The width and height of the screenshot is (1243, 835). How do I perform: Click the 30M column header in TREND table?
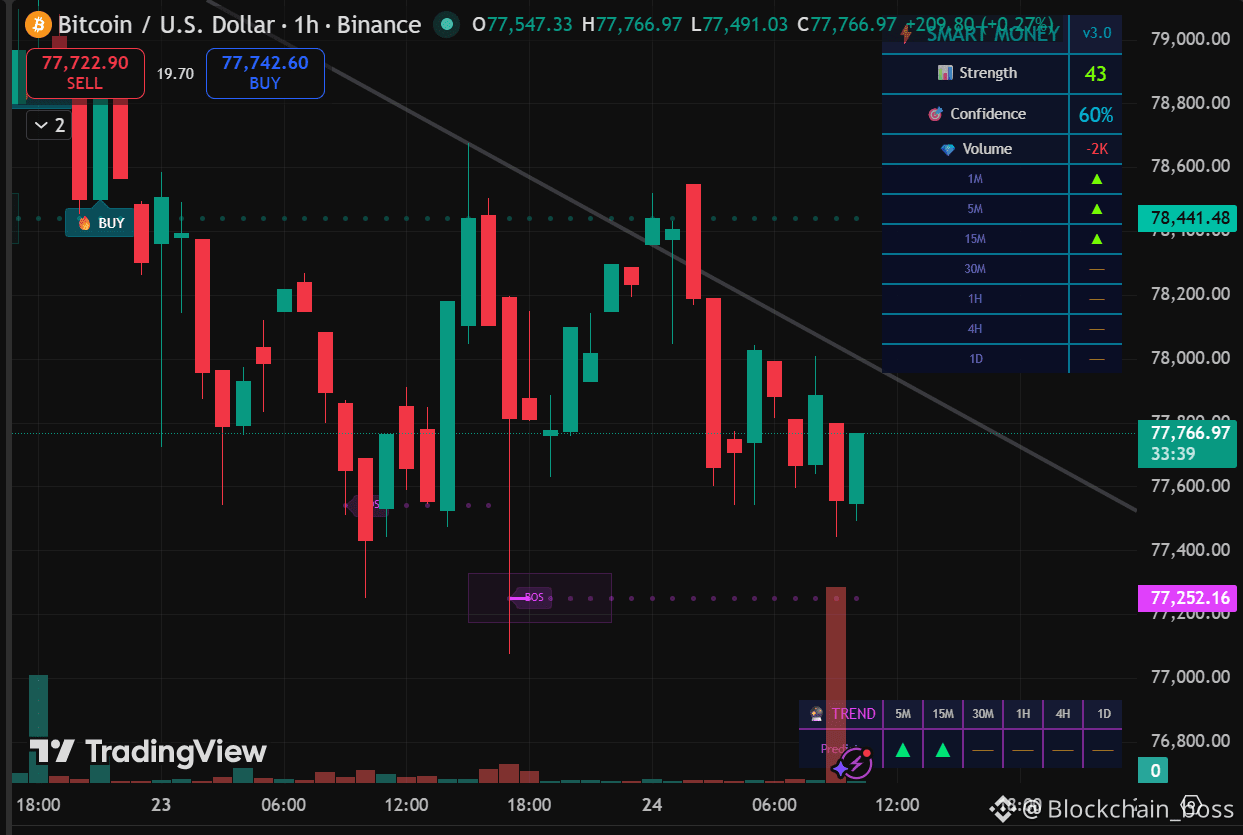click(x=983, y=714)
